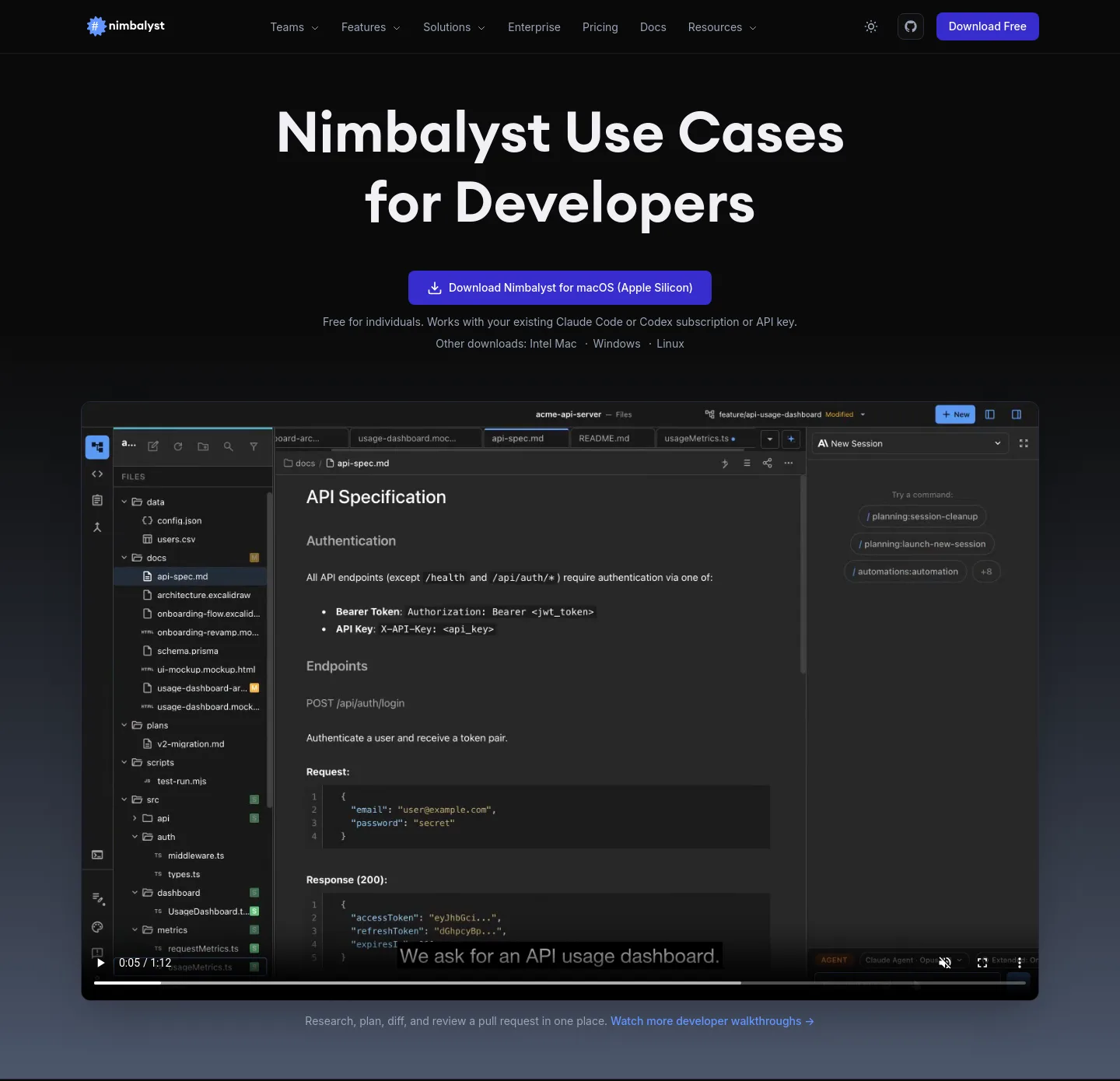Seek on the video progress bar

coord(560,983)
